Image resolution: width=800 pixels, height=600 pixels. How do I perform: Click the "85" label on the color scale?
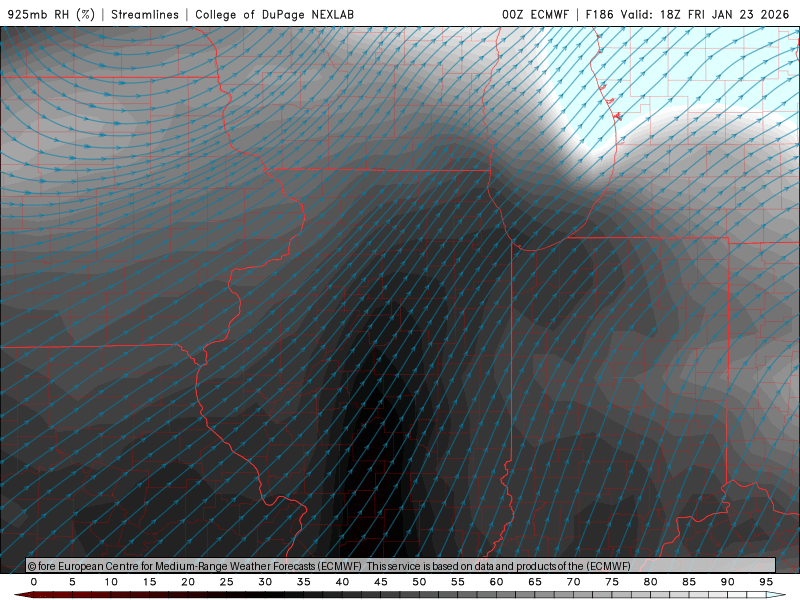click(689, 582)
